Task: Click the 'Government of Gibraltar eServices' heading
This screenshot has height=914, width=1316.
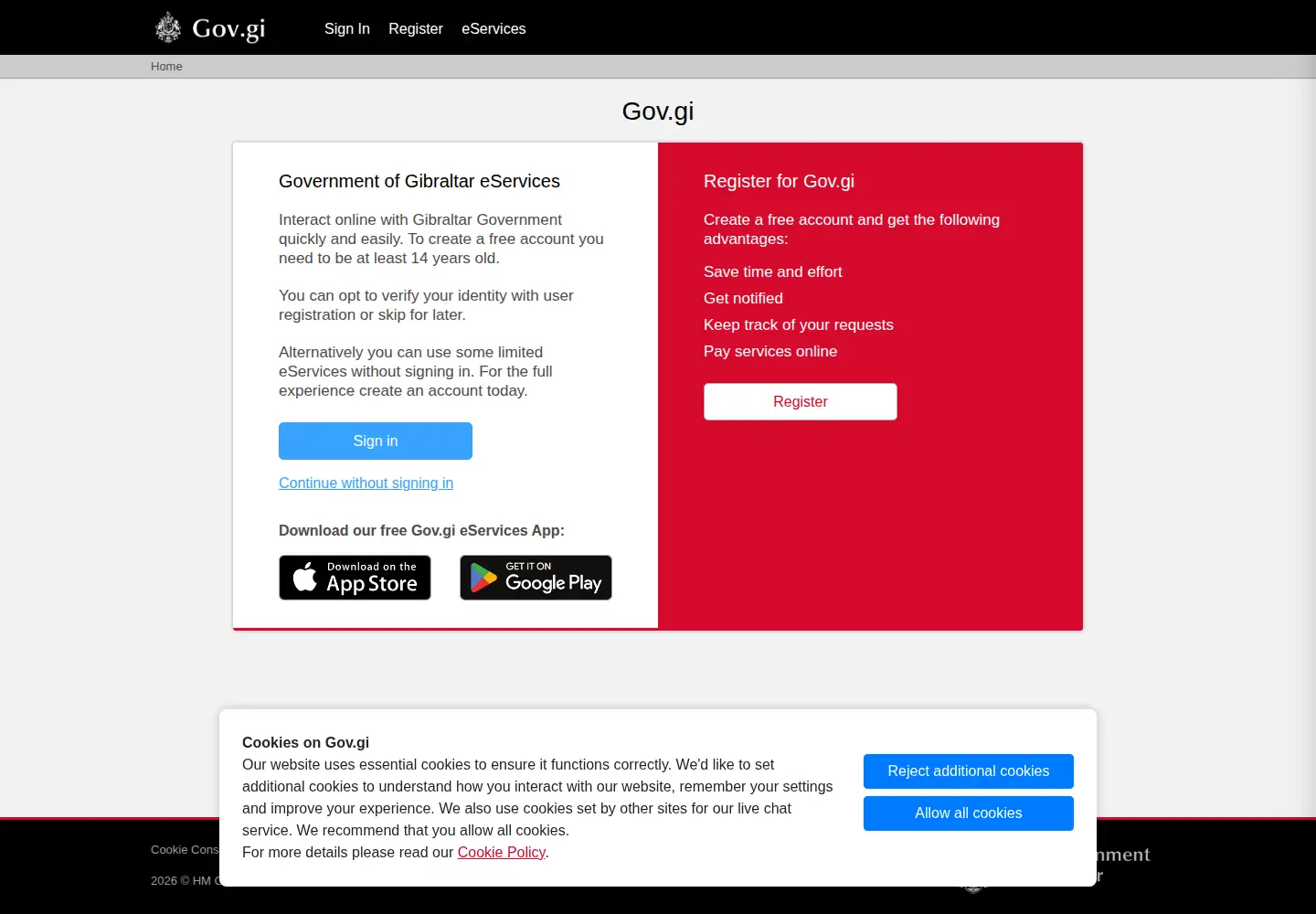Action: click(x=419, y=181)
